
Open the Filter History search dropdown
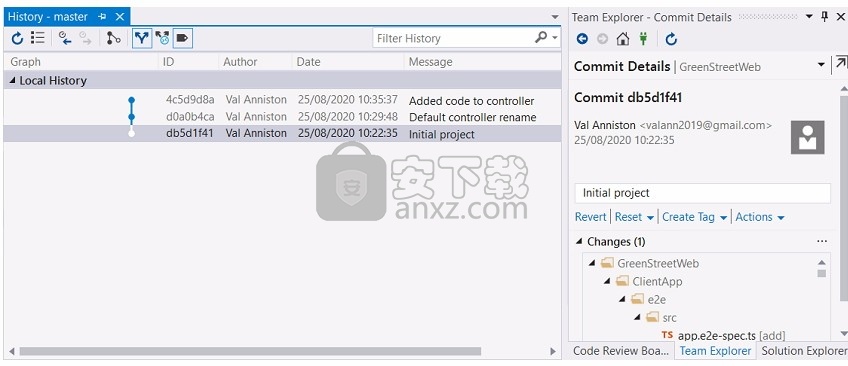[x=554, y=38]
